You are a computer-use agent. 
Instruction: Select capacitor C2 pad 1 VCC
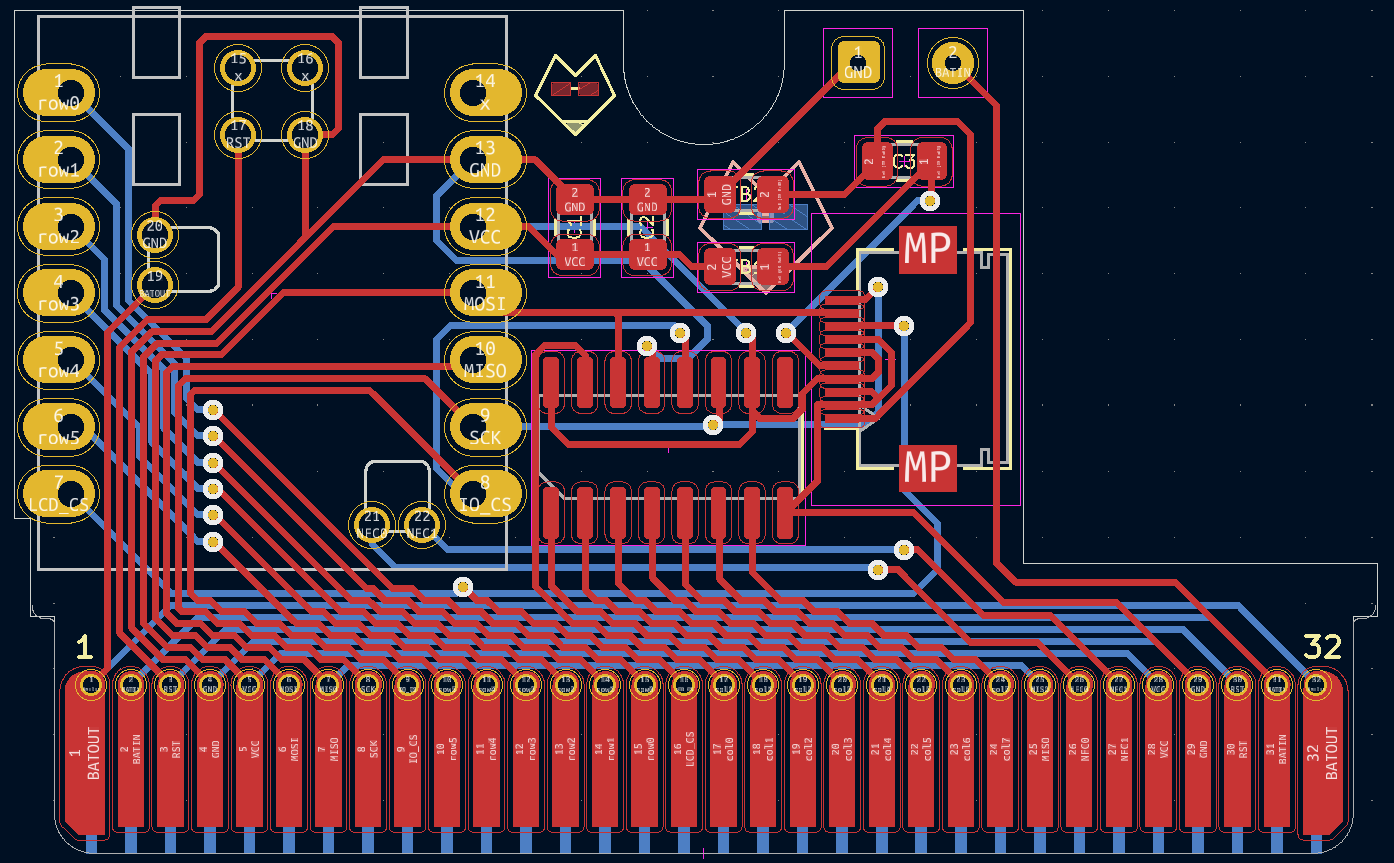tap(648, 254)
